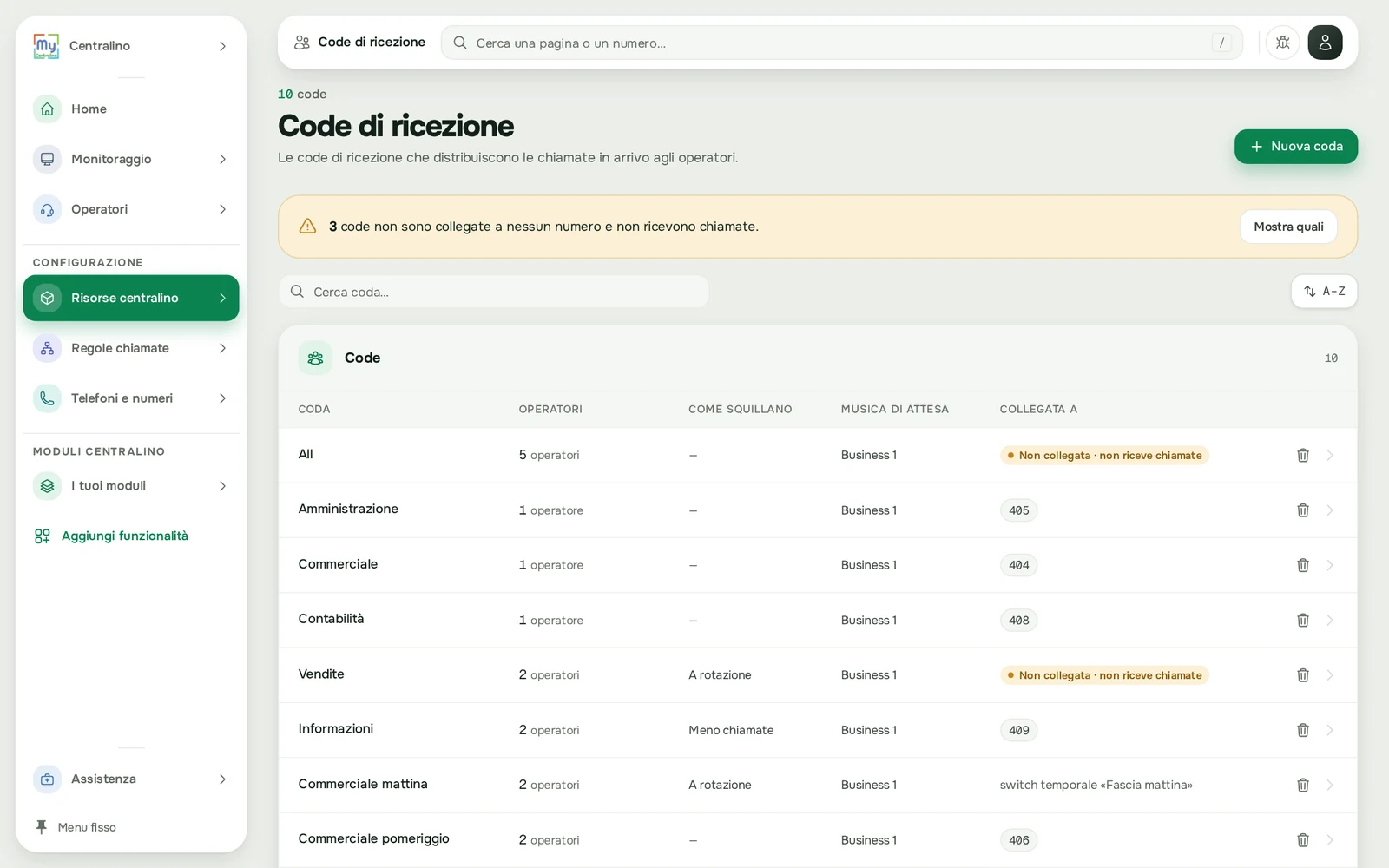Click the Assistenza icon in sidebar

coord(47,779)
